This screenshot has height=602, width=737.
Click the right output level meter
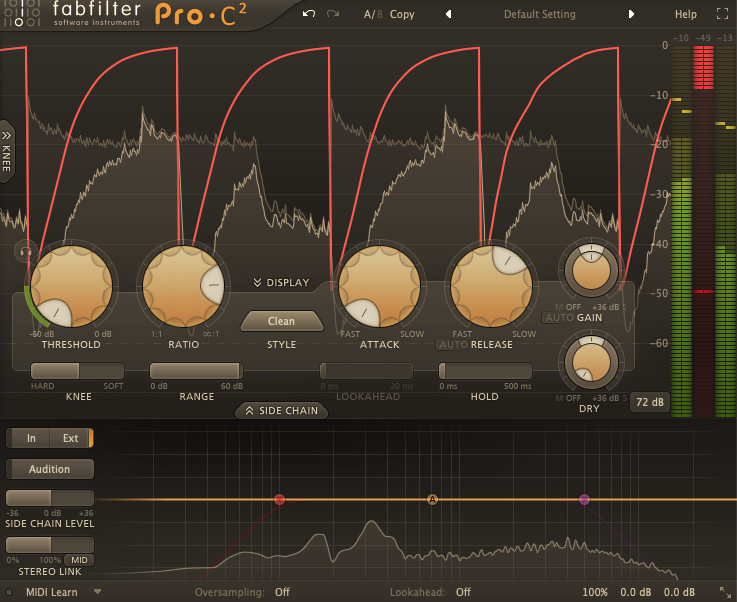pyautogui.click(x=725, y=231)
